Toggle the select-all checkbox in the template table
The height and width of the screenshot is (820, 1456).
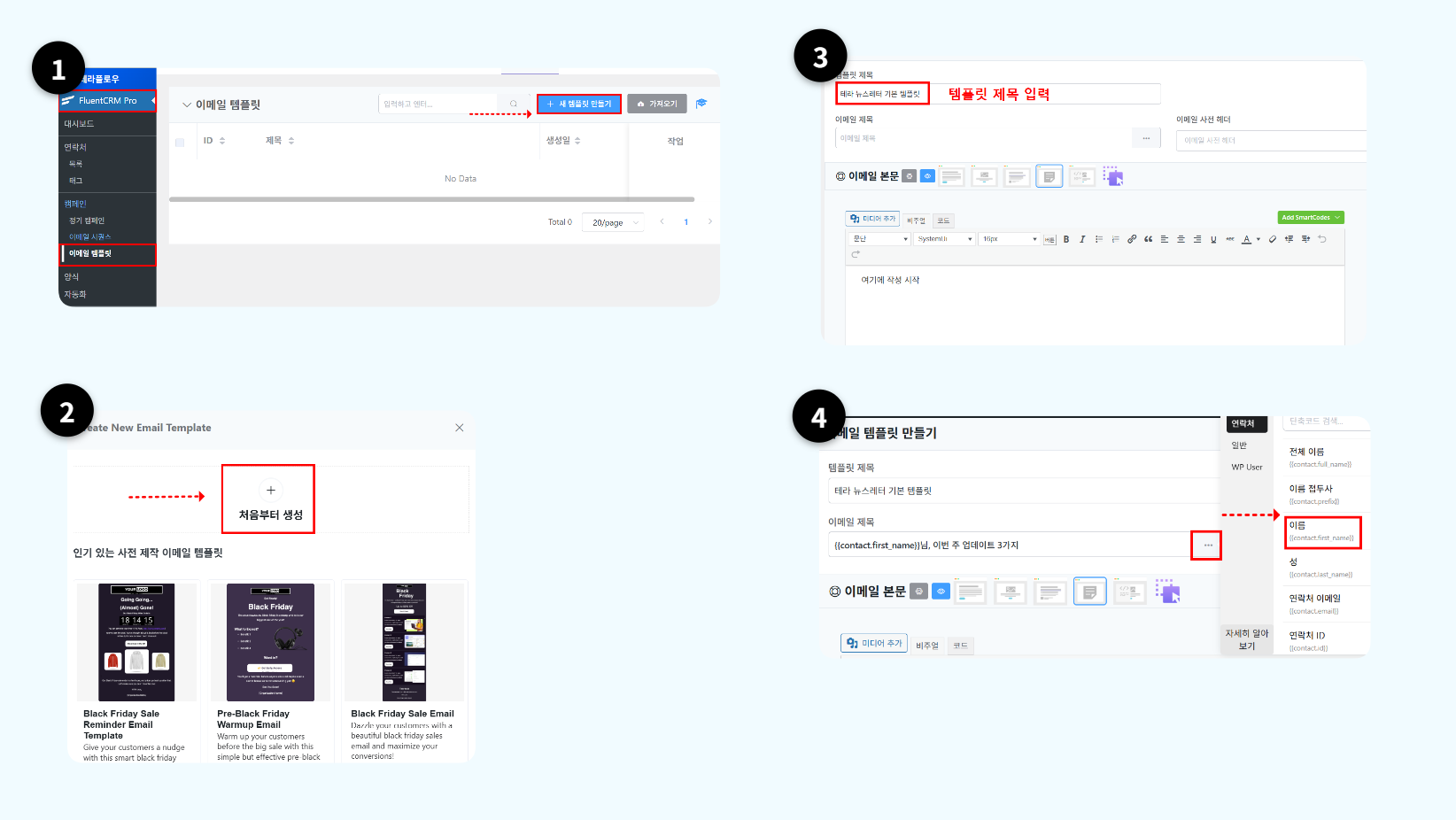180,140
